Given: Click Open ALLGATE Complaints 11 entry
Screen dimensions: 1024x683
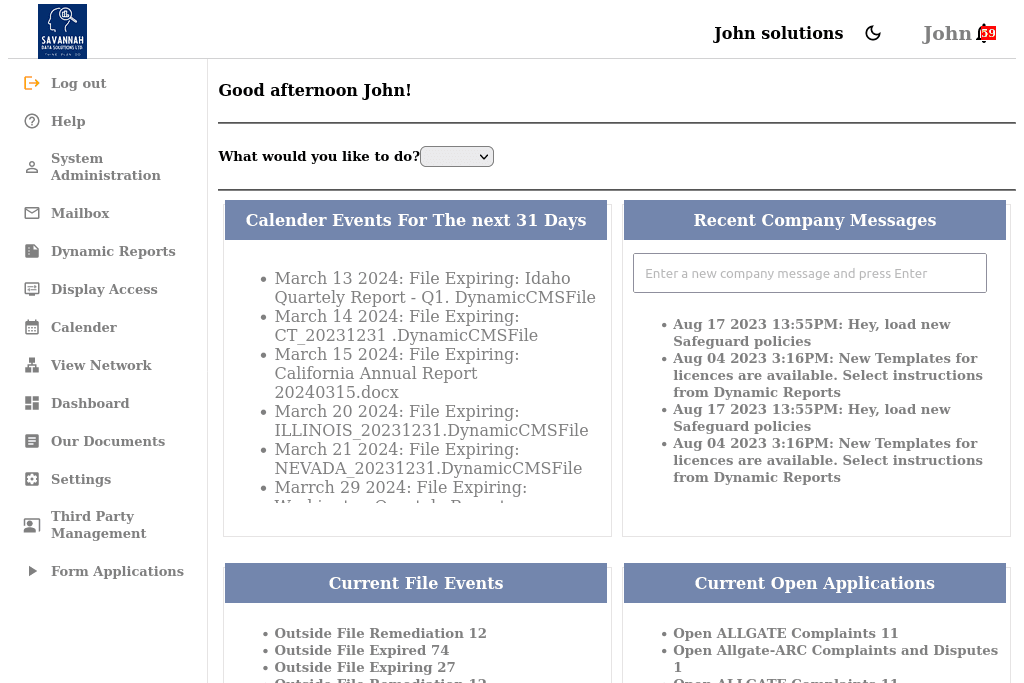Looking at the screenshot, I should coord(786,633).
